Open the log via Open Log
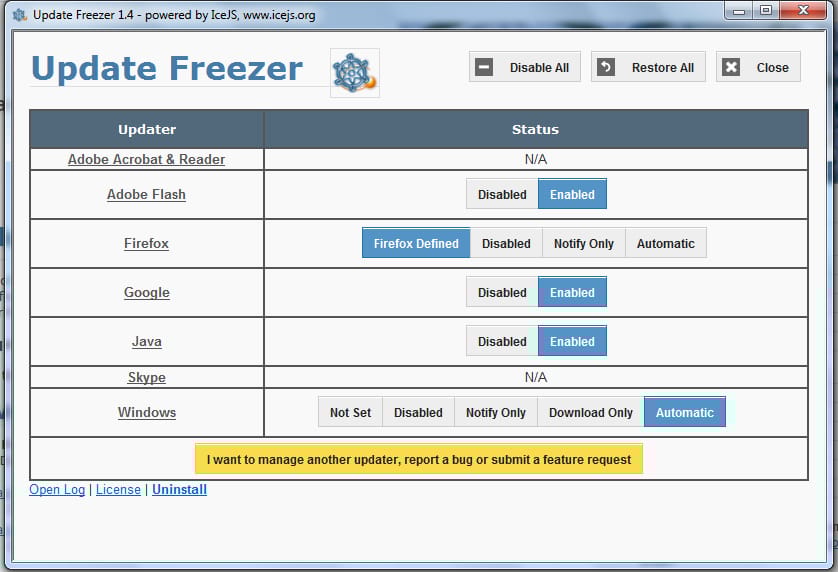 point(57,490)
